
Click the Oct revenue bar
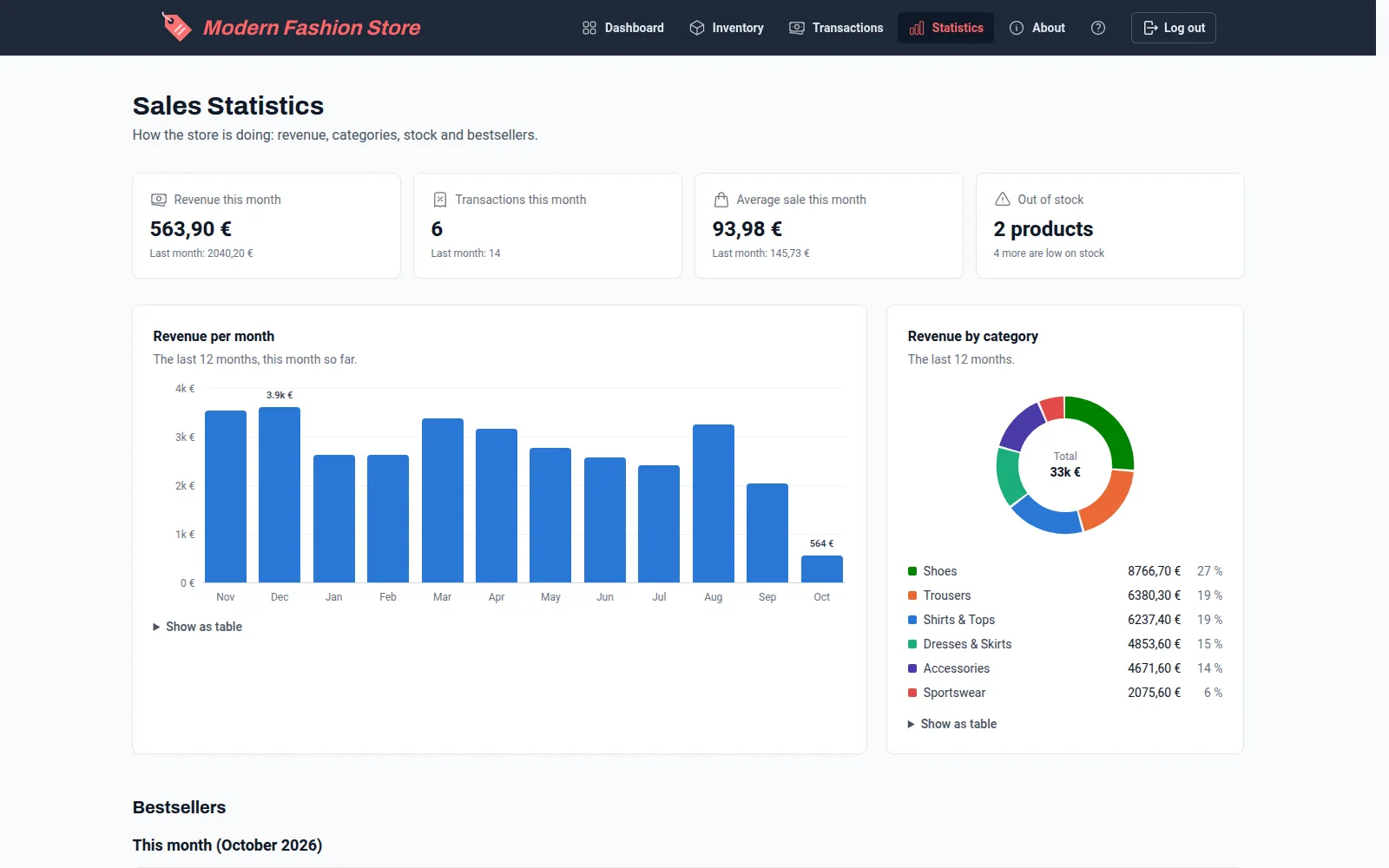[x=822, y=569]
